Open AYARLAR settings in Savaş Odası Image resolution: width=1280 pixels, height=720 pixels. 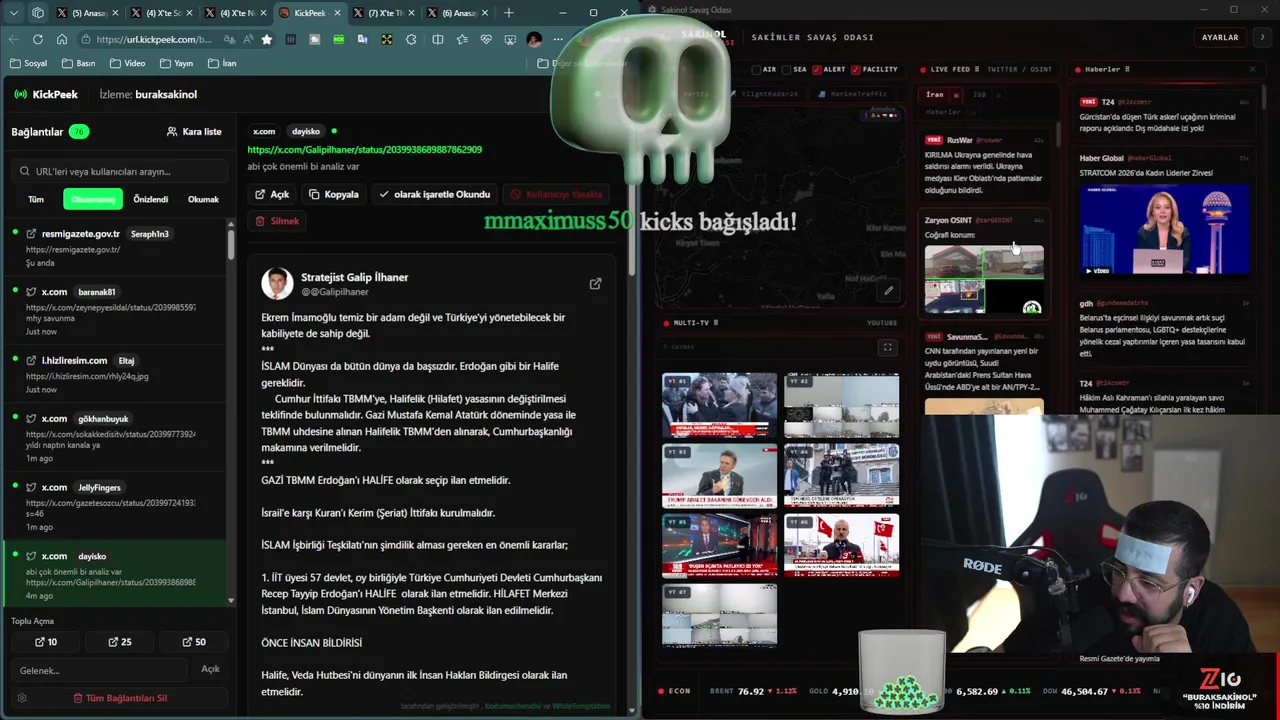point(1220,37)
